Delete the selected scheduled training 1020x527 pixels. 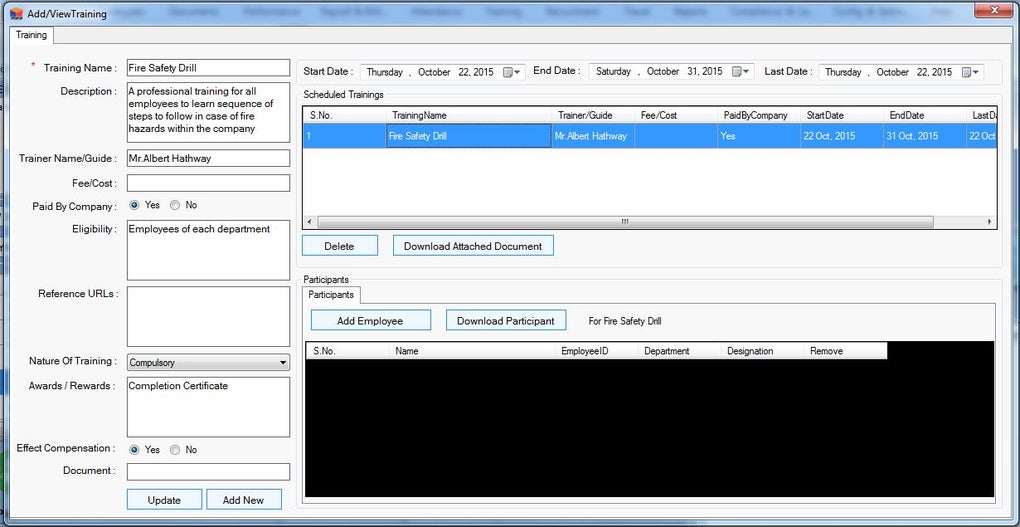(x=340, y=246)
